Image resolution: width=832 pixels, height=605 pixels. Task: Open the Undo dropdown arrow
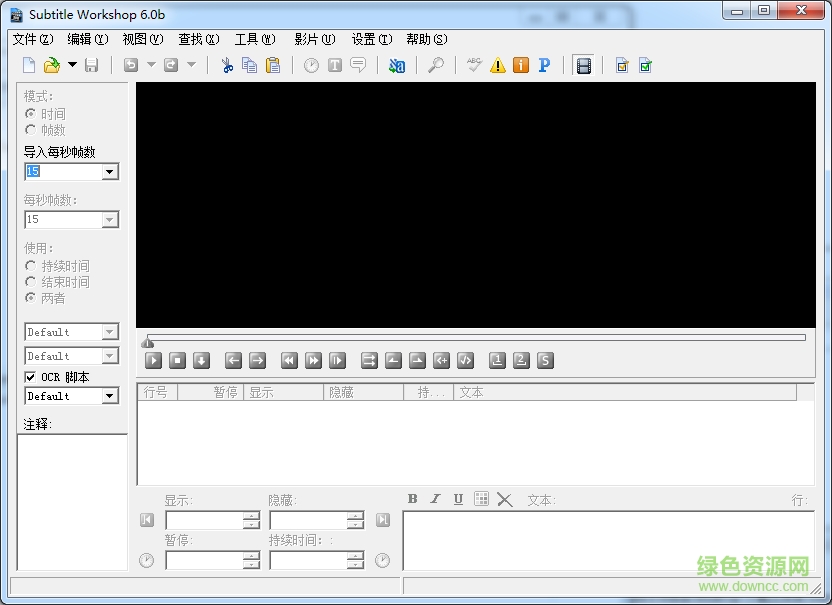click(x=150, y=64)
